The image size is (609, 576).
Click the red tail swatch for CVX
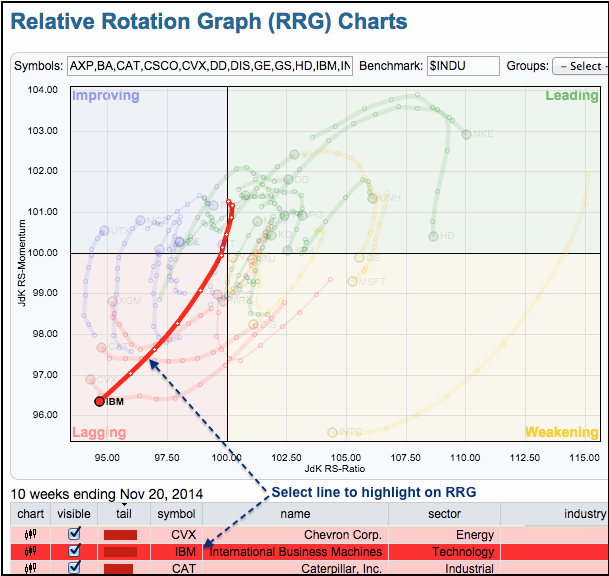(x=120, y=535)
